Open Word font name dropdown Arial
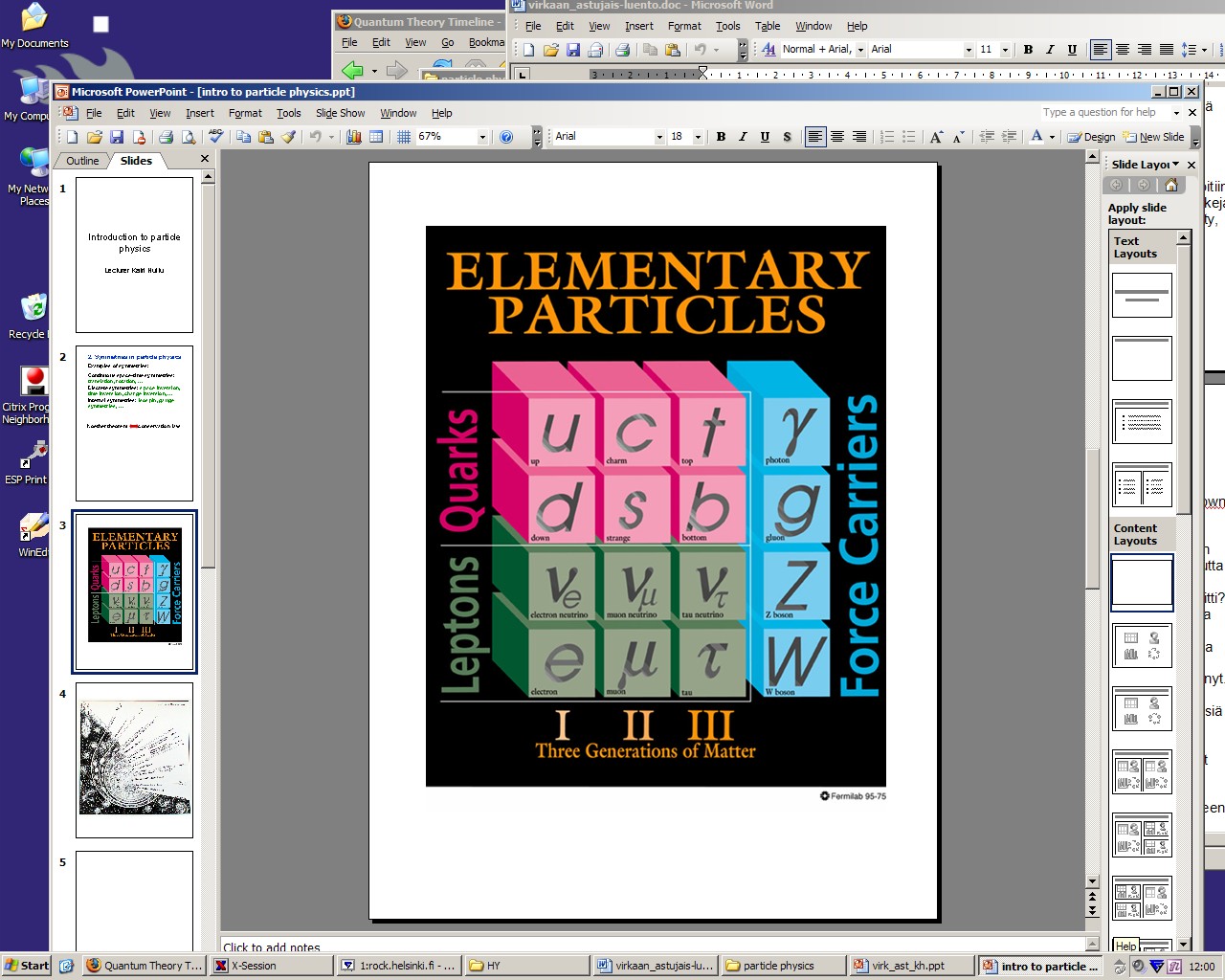This screenshot has height=980, width=1225. [x=969, y=49]
